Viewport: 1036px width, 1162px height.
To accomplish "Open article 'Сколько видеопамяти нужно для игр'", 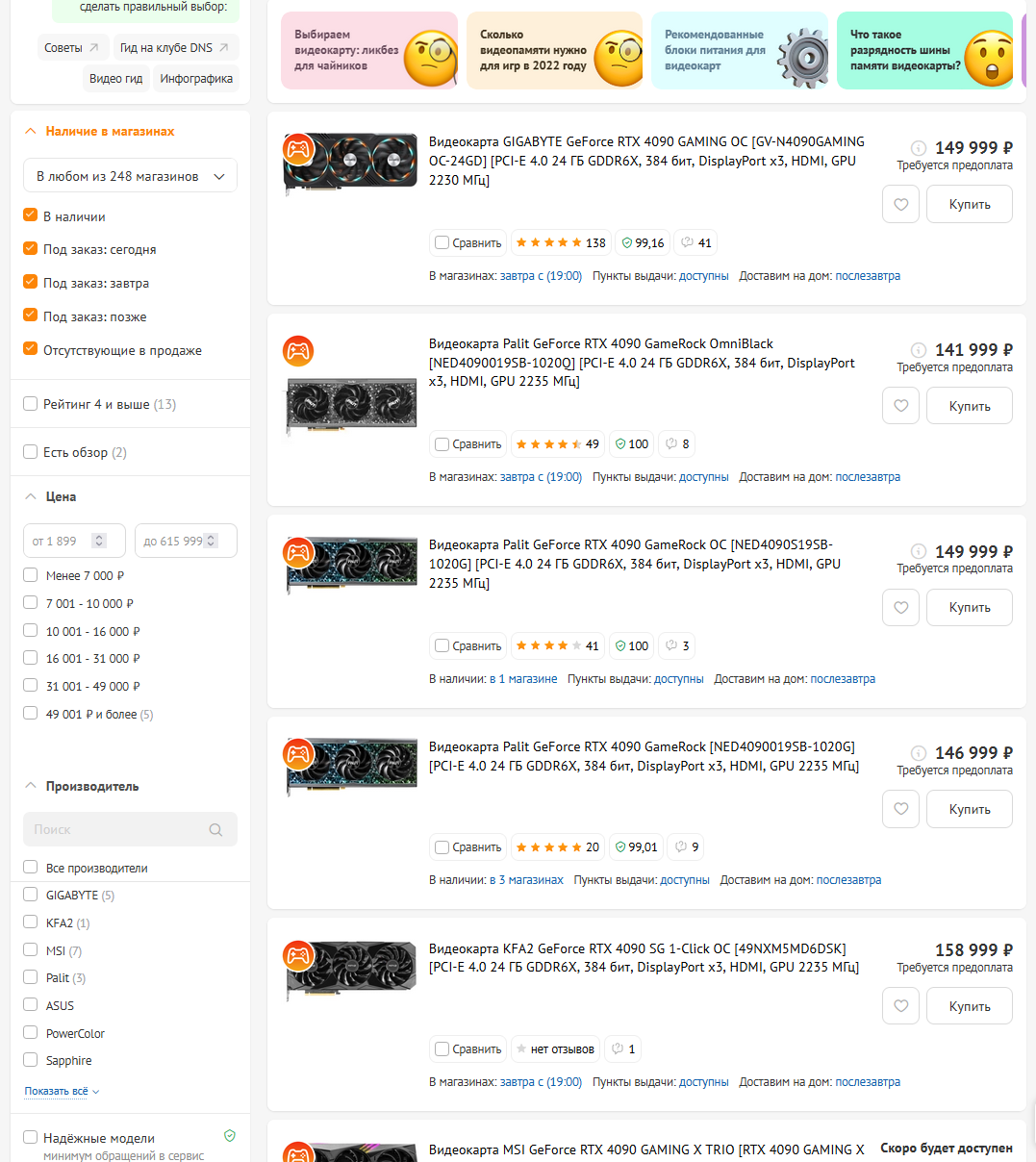I will pyautogui.click(x=554, y=51).
